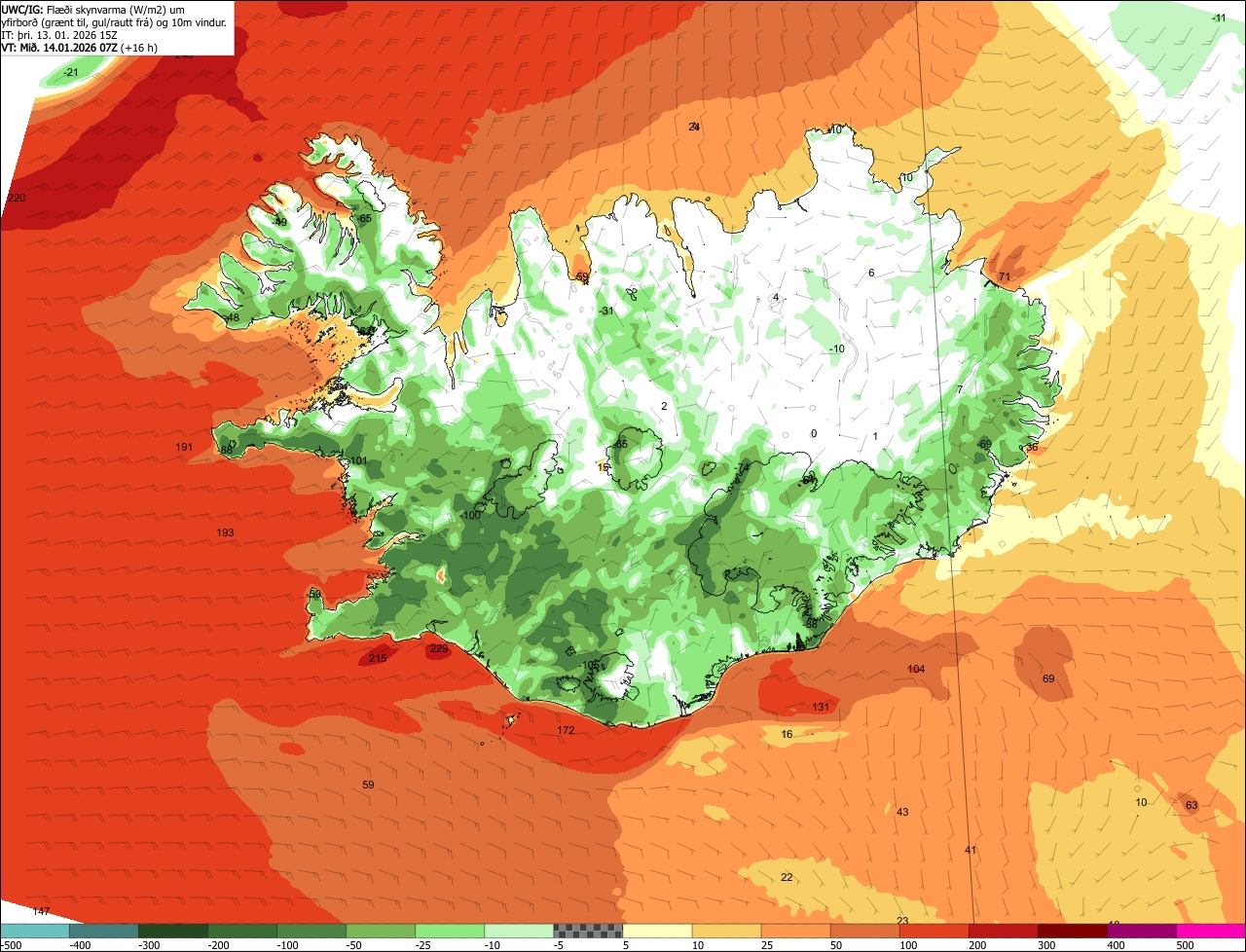Click the value 105 on the map

(x=591, y=666)
